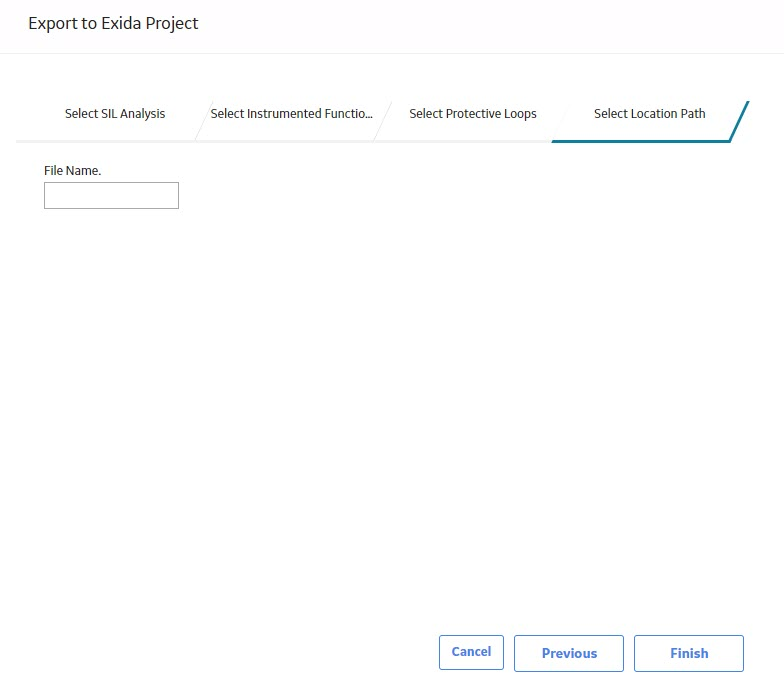Focus the File Name text box
Image resolution: width=784 pixels, height=688 pixels.
click(x=111, y=196)
